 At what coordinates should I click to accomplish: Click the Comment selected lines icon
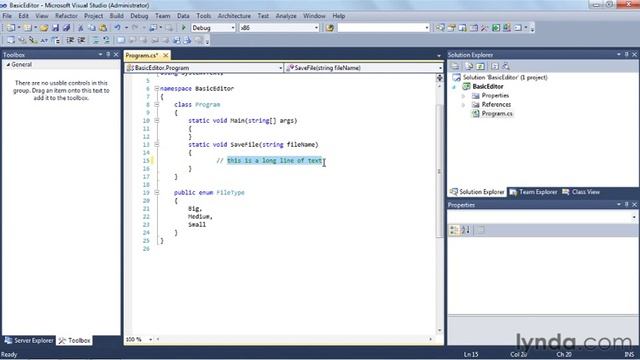[96, 40]
